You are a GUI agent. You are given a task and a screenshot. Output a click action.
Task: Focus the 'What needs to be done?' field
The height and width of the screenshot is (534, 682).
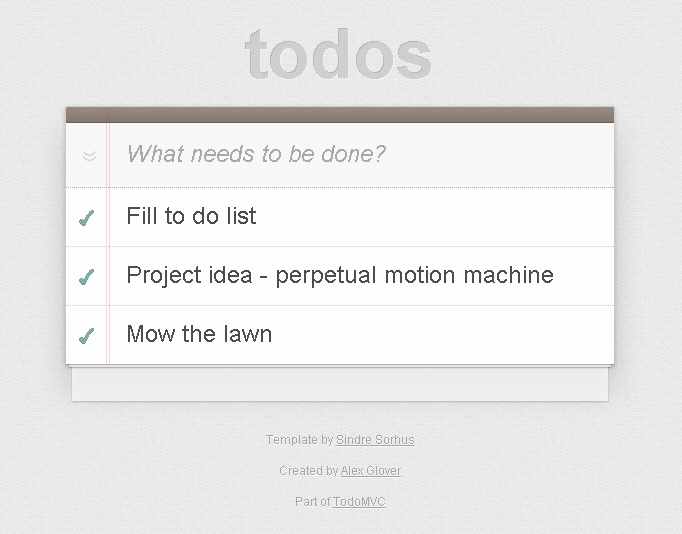[361, 155]
